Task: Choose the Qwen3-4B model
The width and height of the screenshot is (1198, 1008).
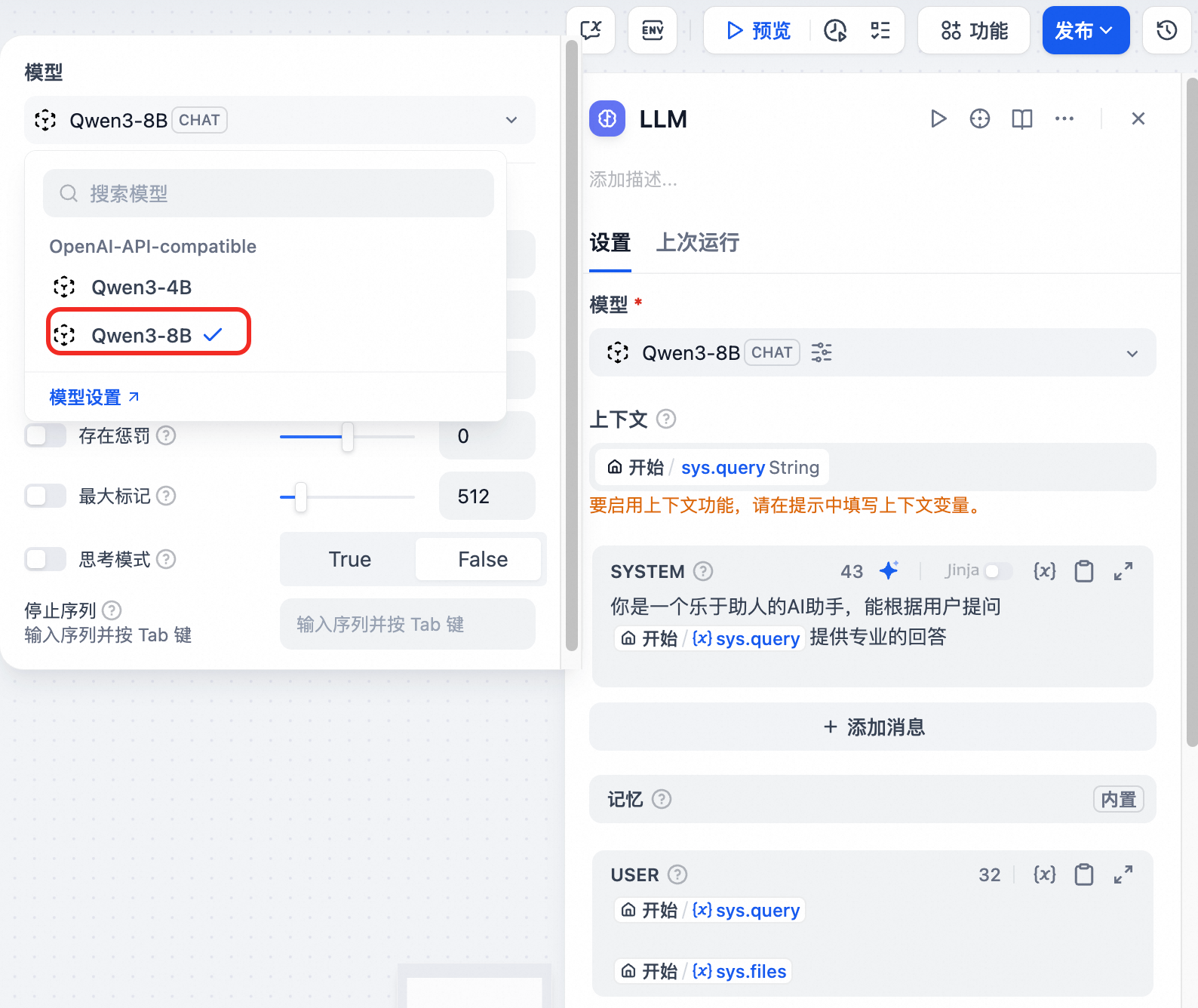Action: point(142,287)
